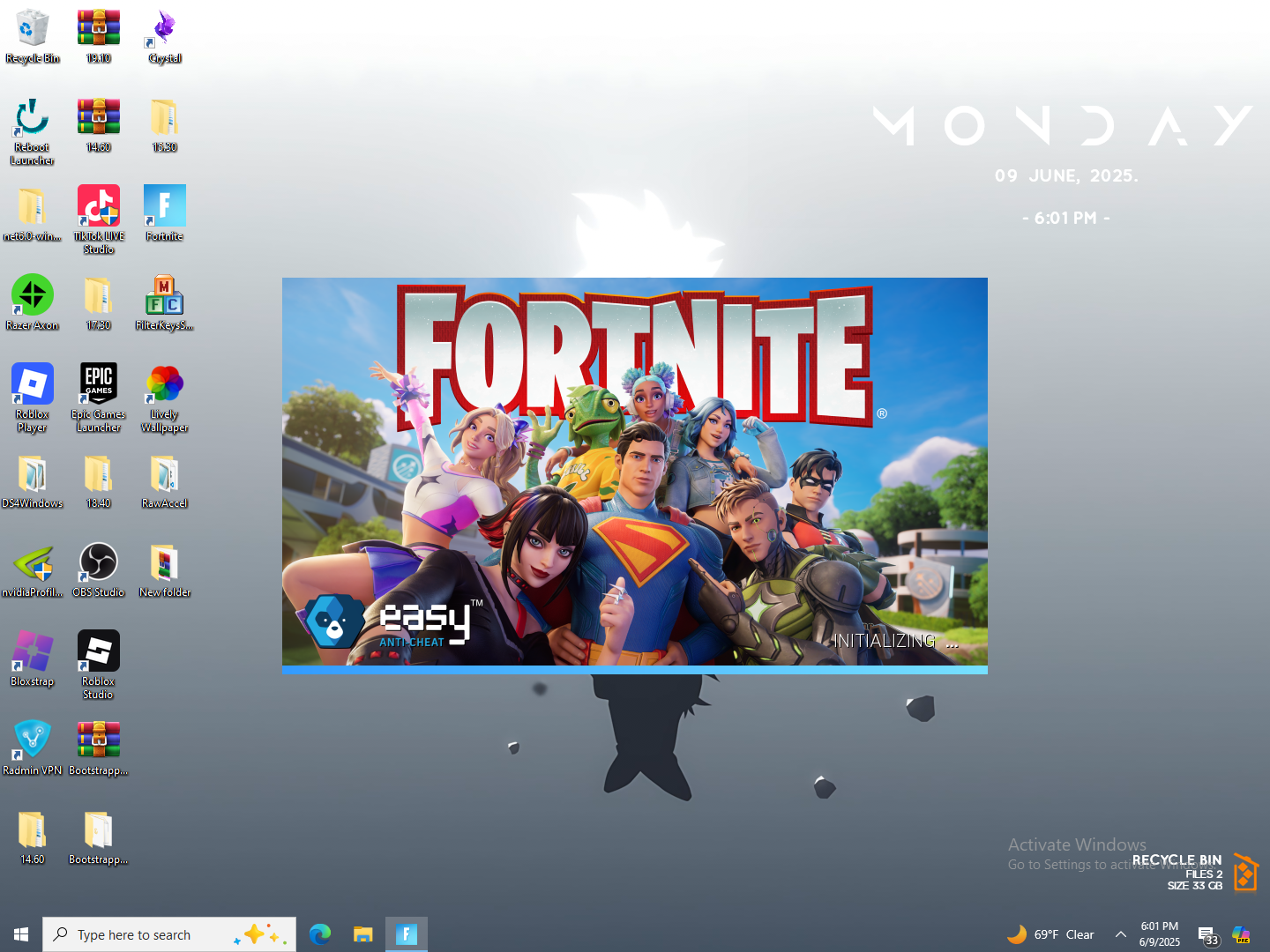Open the 17.30 folder

[99, 303]
